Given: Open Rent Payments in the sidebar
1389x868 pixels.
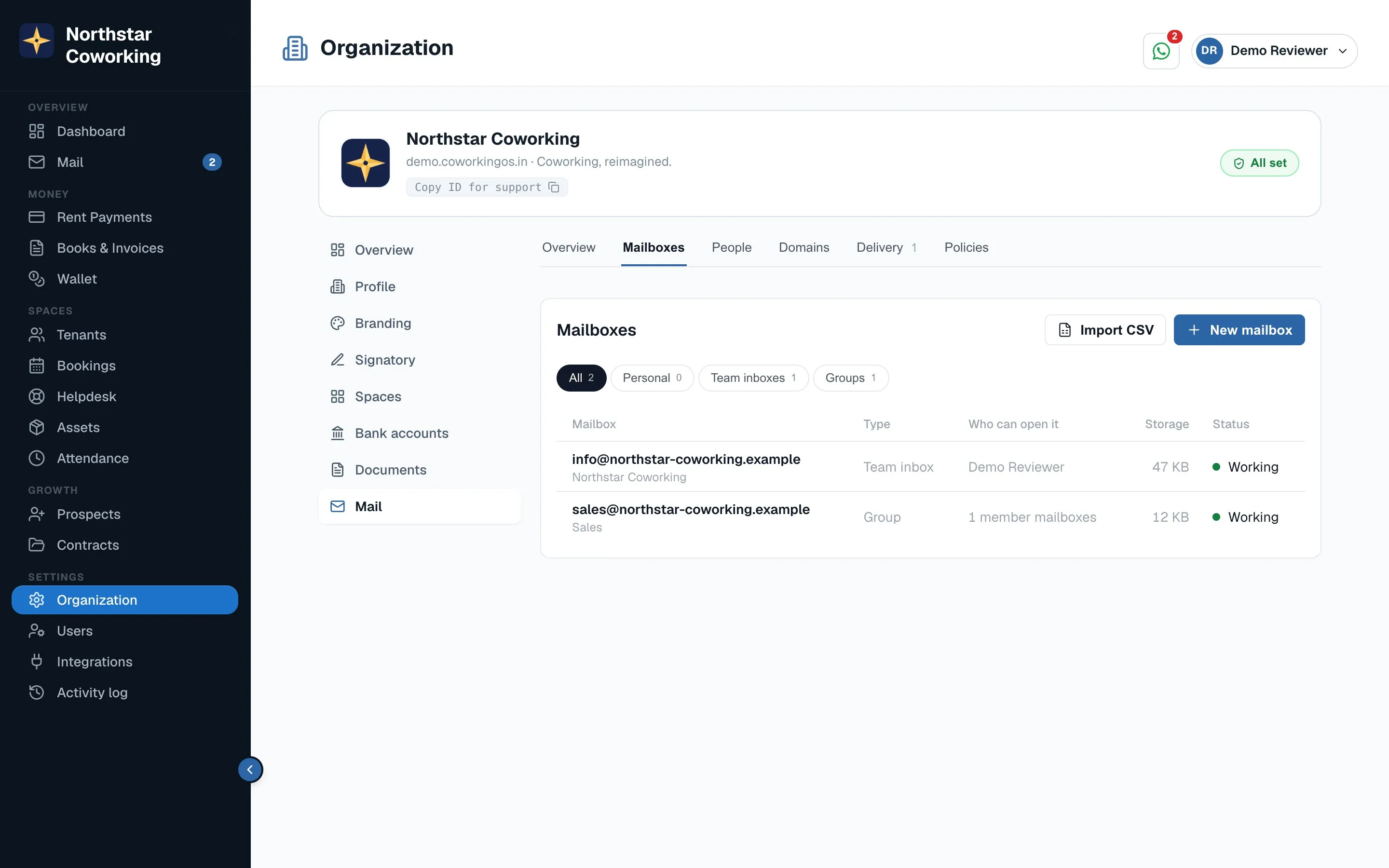Looking at the screenshot, I should pos(124,217).
